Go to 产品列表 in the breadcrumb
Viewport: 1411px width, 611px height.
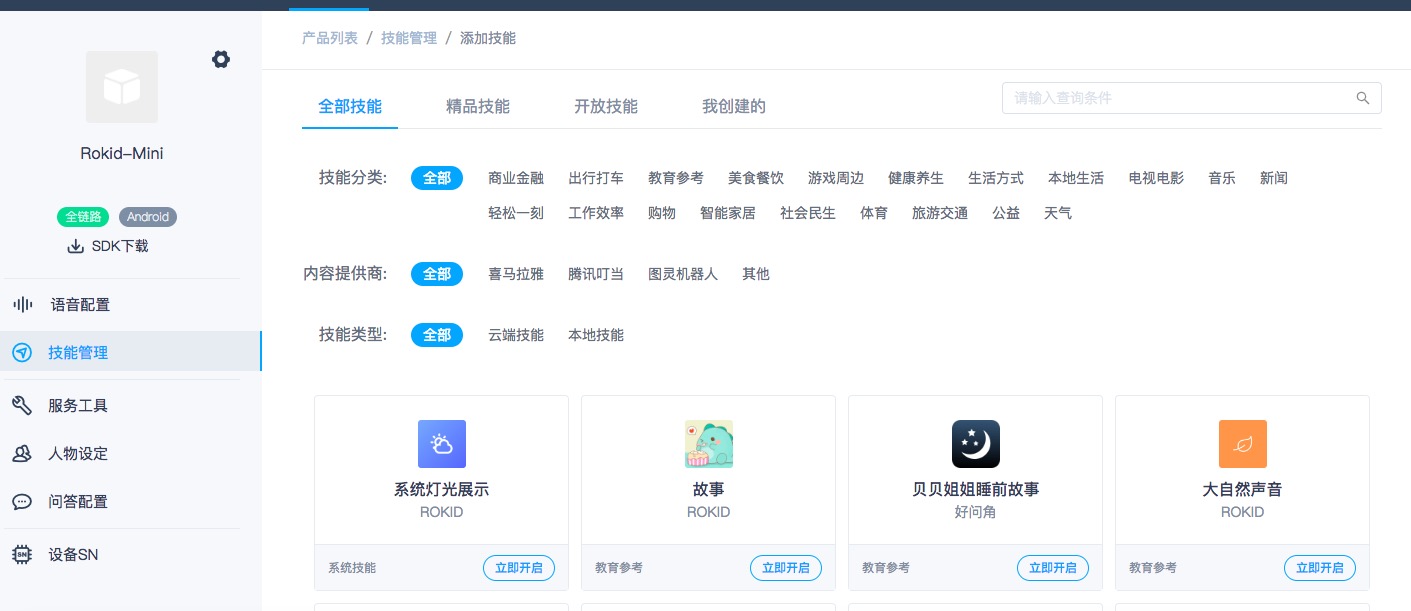coord(330,38)
